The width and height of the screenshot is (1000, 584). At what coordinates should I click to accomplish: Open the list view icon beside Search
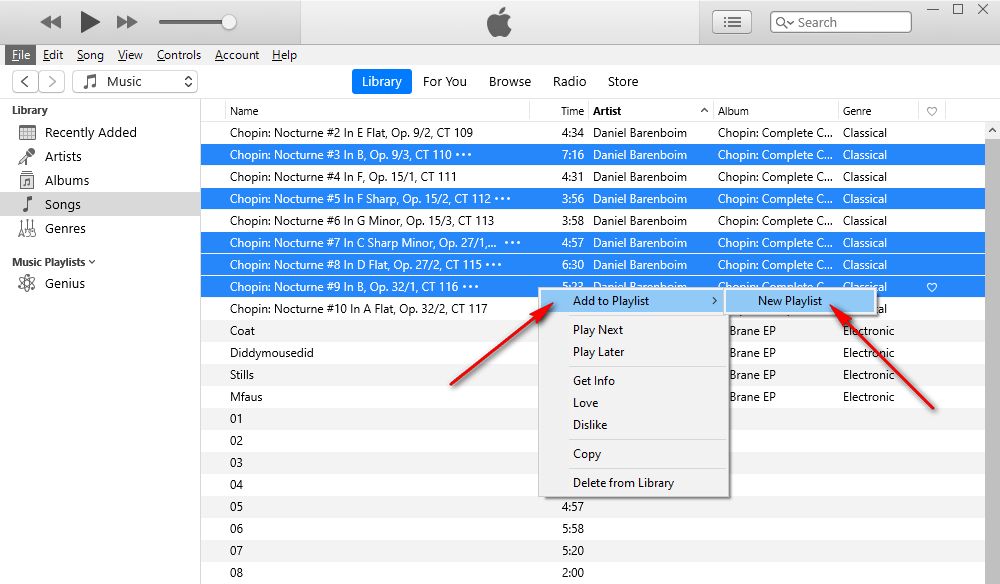(x=732, y=22)
